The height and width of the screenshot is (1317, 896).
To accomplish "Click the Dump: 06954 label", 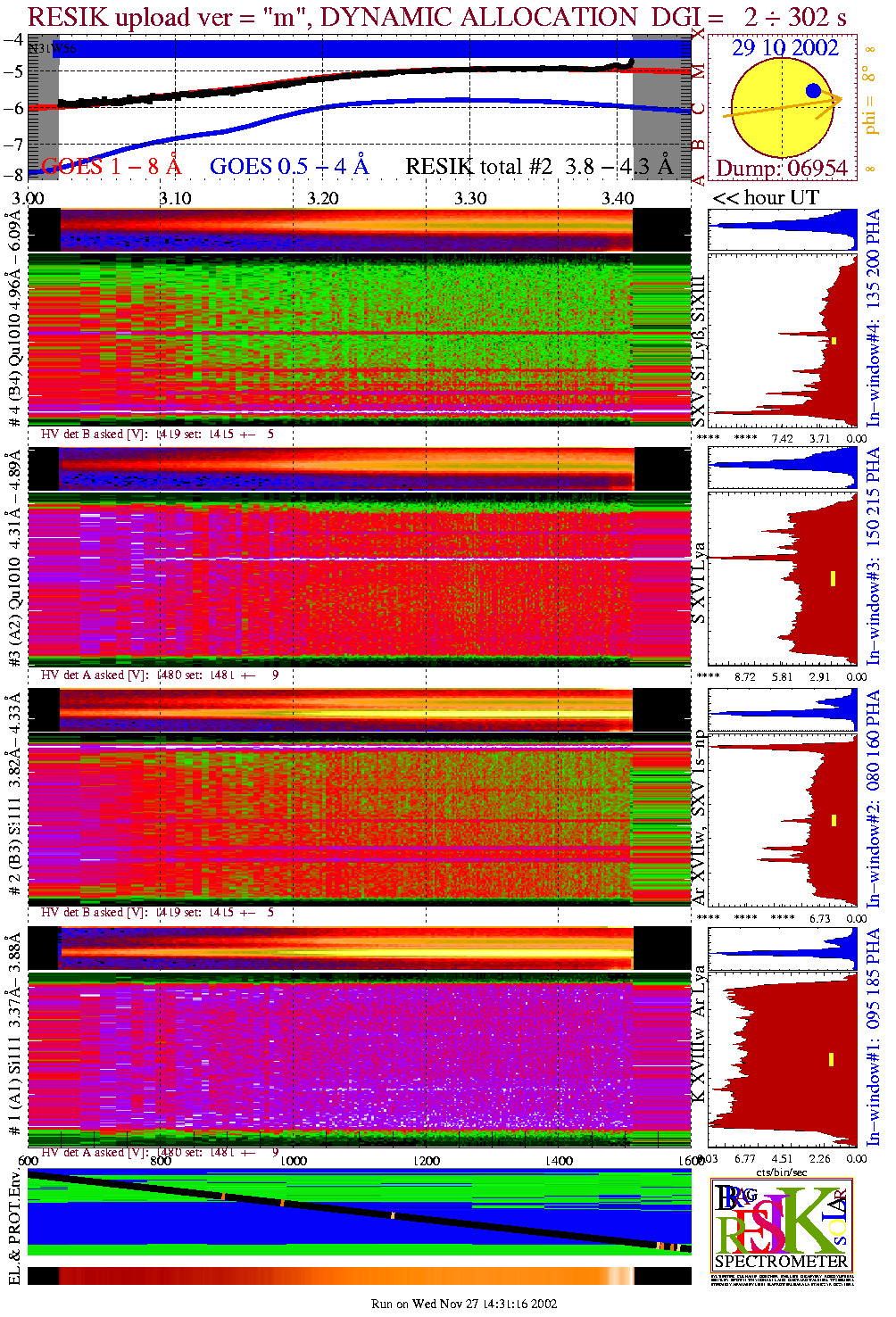I will point(782,169).
